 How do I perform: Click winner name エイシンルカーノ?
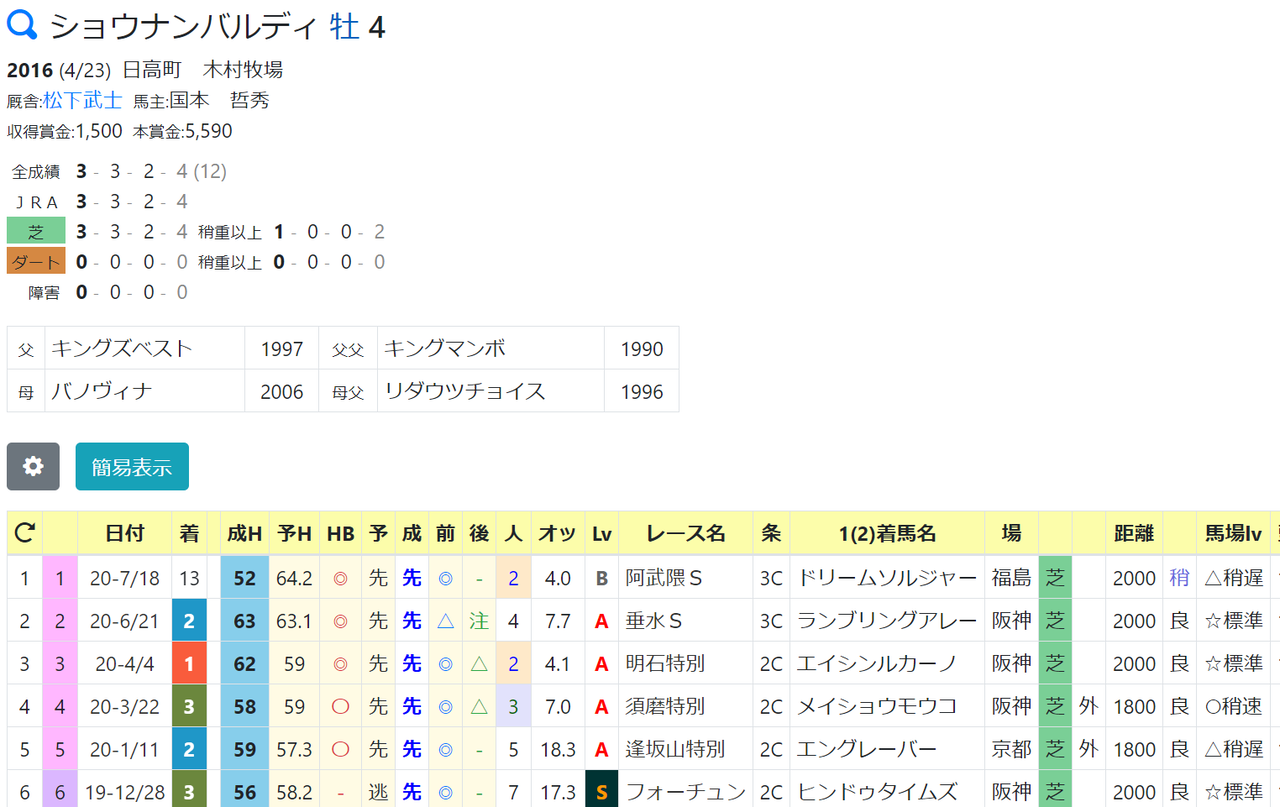(877, 664)
